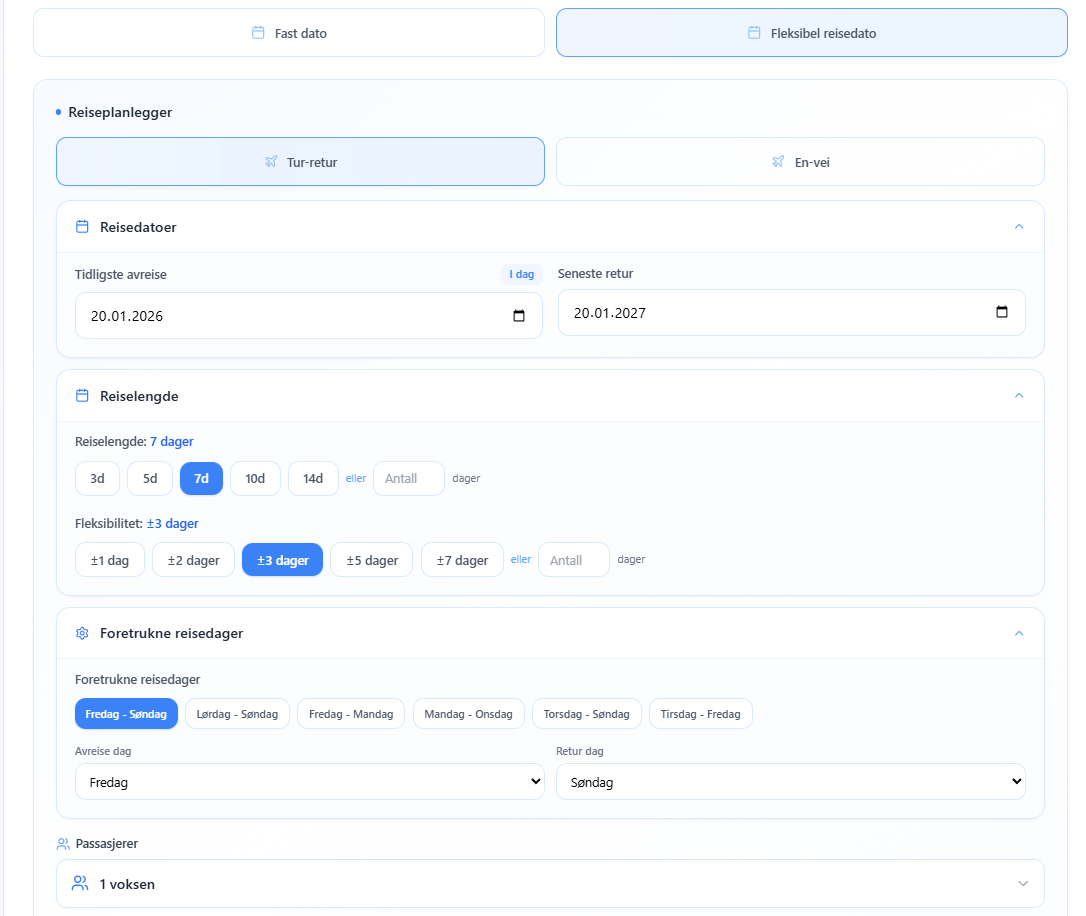Click the calendar icon beside Fleksibel reisedato
Viewport: 1086px width, 916px height.
pyautogui.click(x=754, y=33)
